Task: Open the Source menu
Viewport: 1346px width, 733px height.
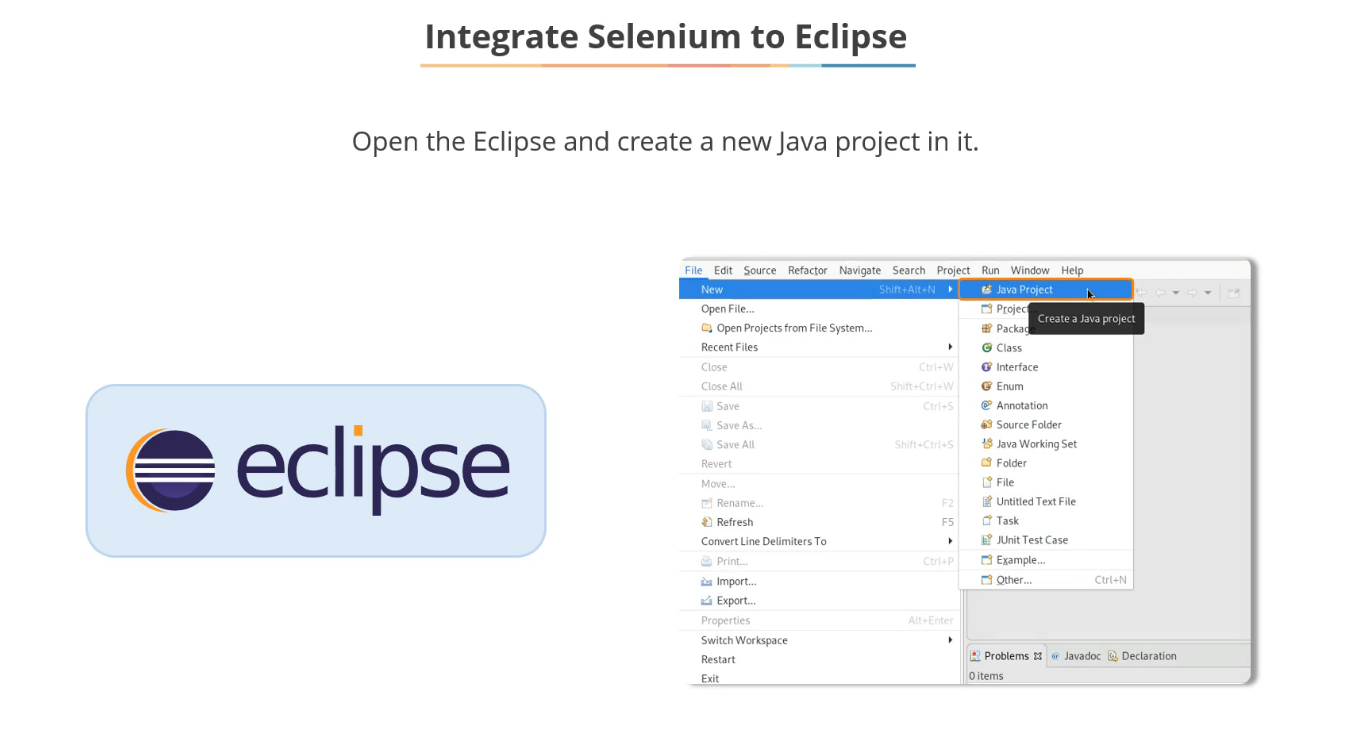Action: [760, 270]
